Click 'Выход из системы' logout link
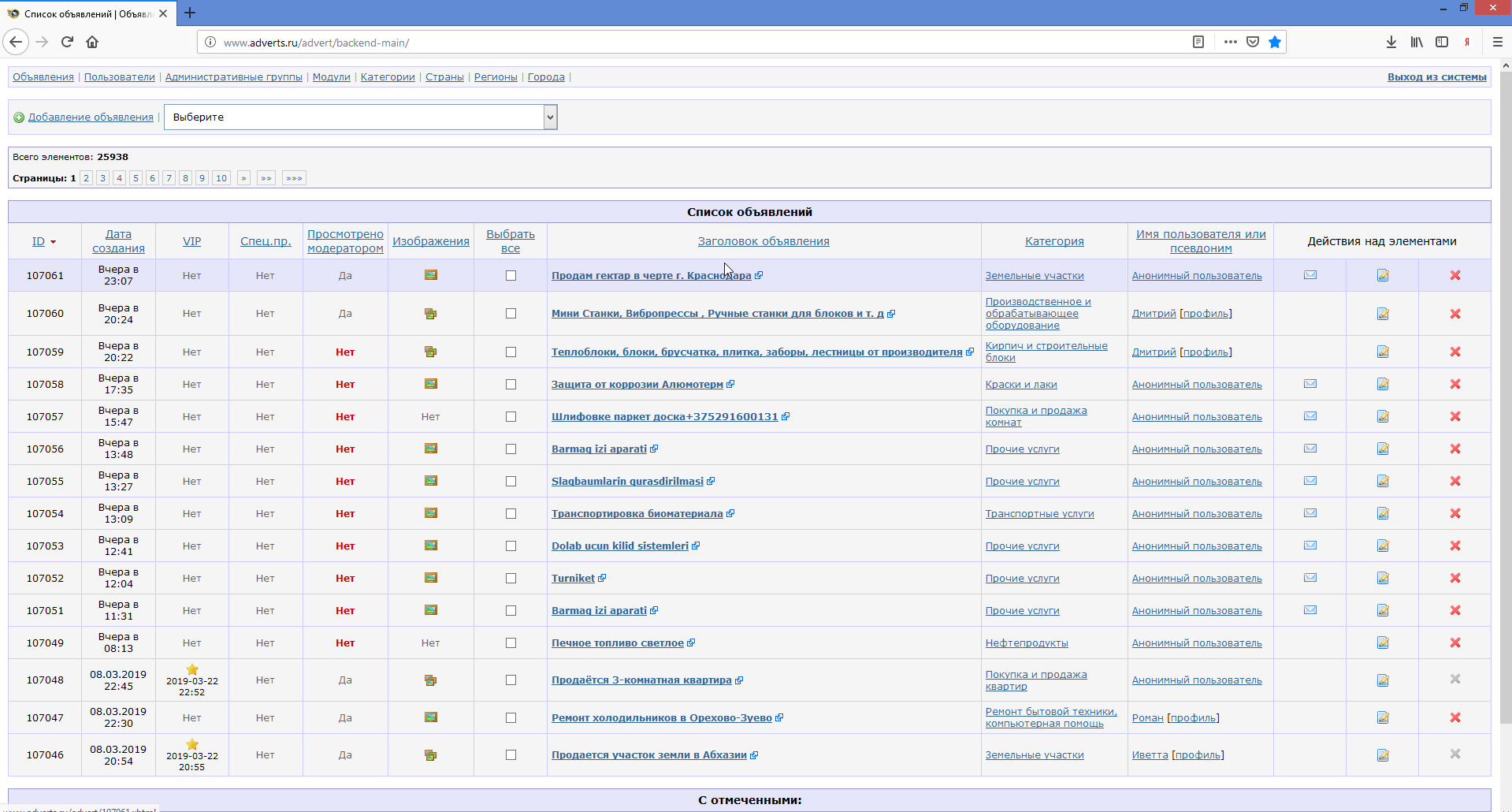 click(1436, 77)
